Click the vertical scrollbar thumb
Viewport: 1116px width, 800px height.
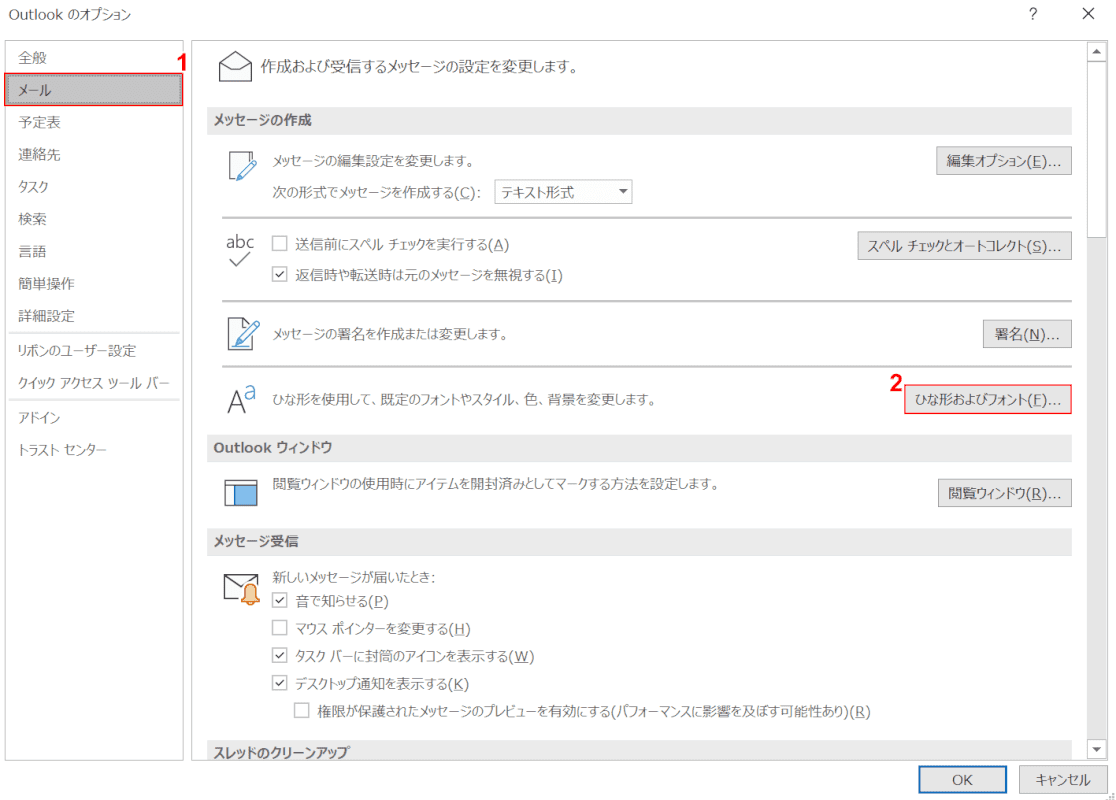[1097, 149]
